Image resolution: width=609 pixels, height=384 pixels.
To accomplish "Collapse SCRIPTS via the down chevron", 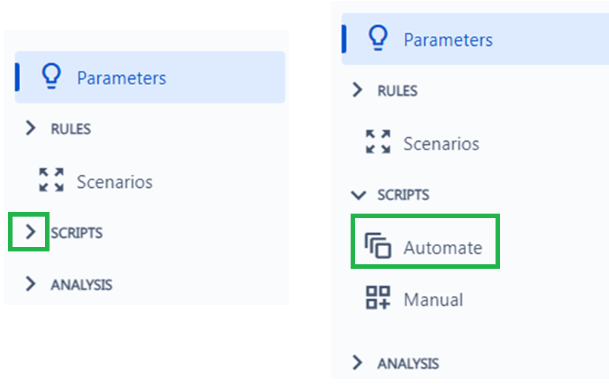I will pos(358,195).
